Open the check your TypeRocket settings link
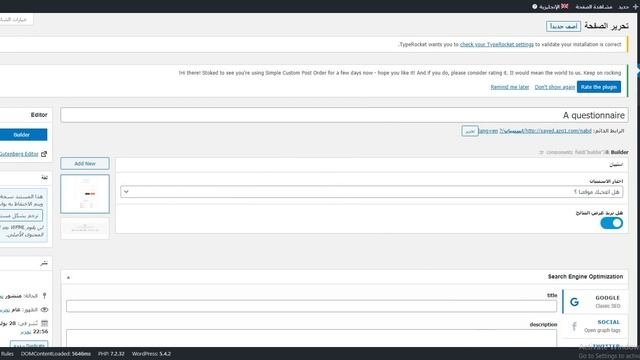Viewport: 640px width, 360px height. coord(496,44)
